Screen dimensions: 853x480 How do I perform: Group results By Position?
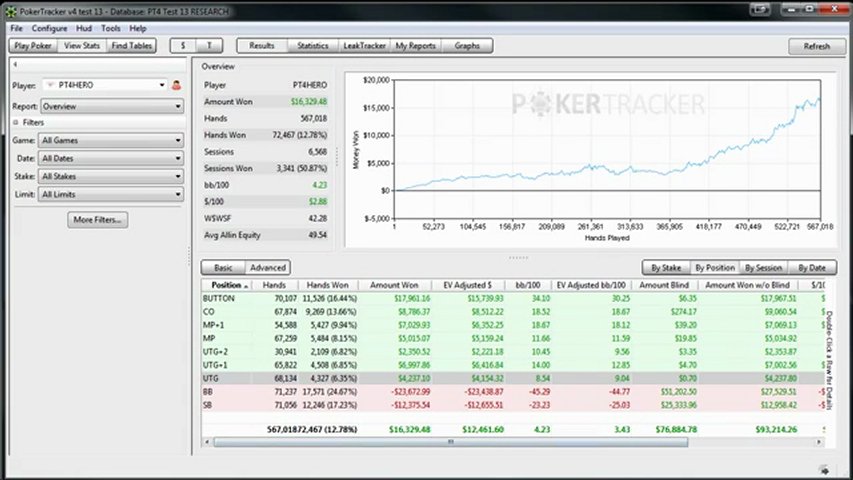(715, 268)
